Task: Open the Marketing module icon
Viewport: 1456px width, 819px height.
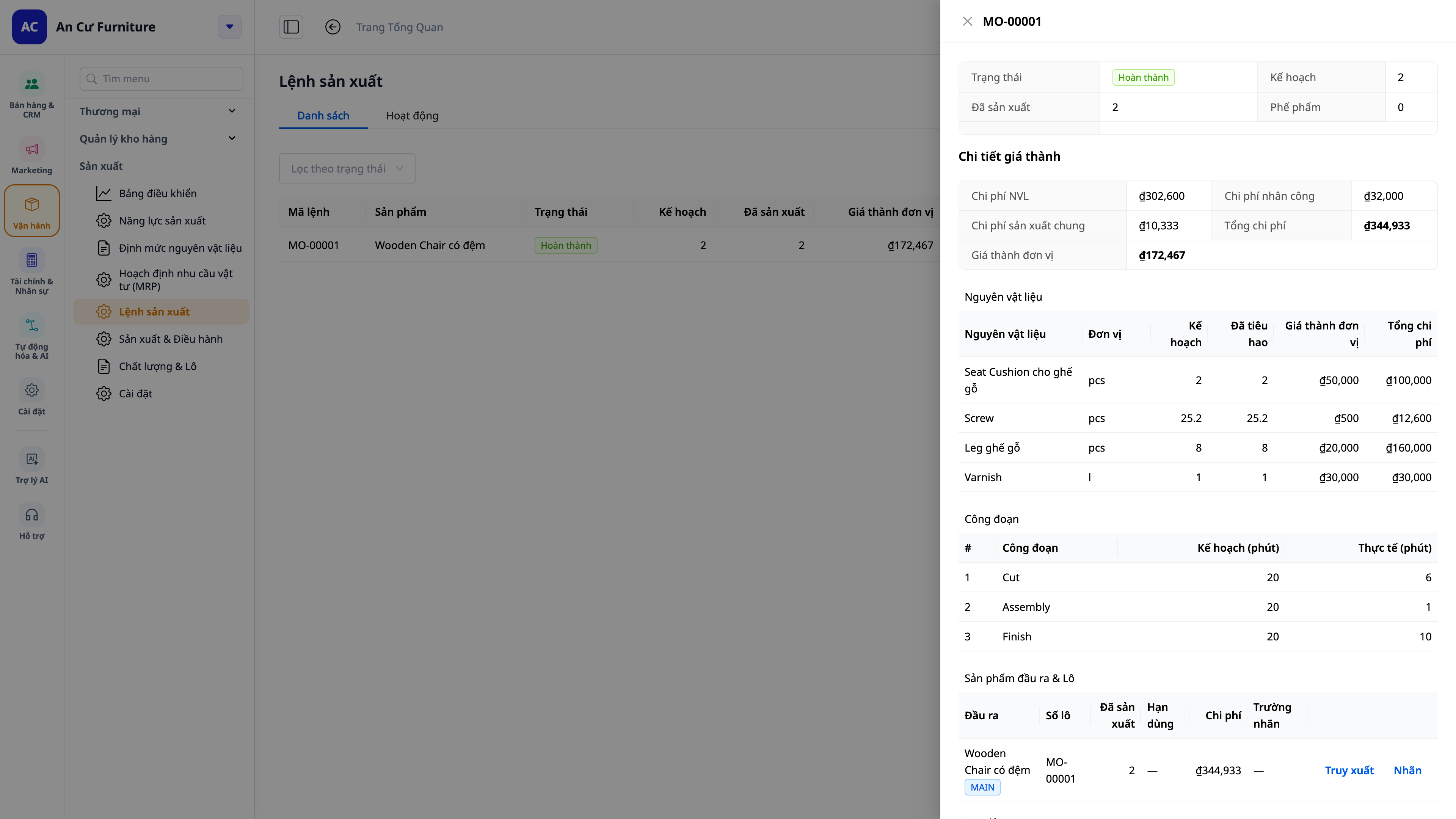Action: 31,149
